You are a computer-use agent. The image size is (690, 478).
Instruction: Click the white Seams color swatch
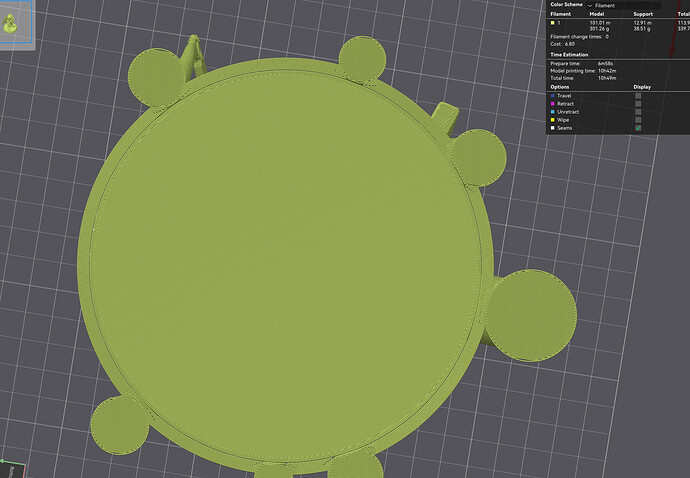coord(553,128)
